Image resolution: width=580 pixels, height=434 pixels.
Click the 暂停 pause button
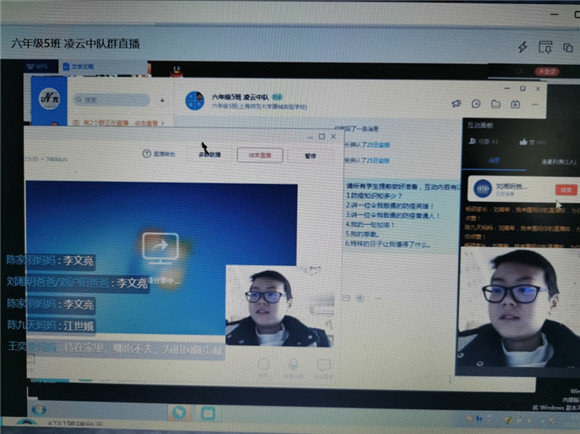coord(310,156)
